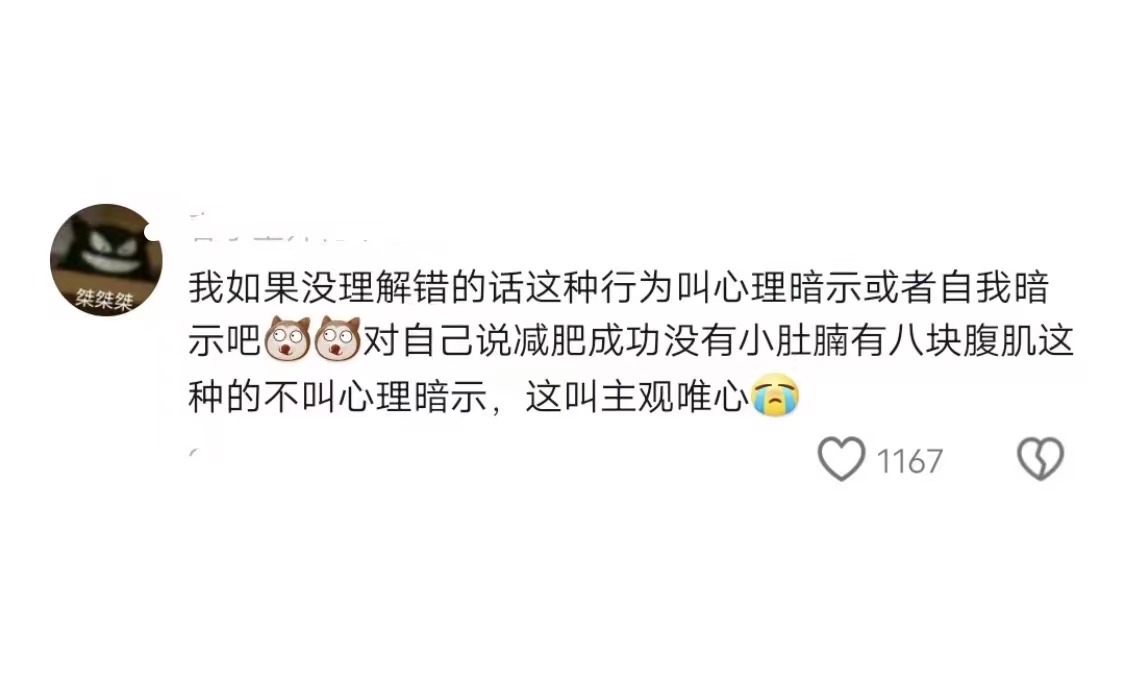Dislike the comment with the broken heart

coord(1040,459)
